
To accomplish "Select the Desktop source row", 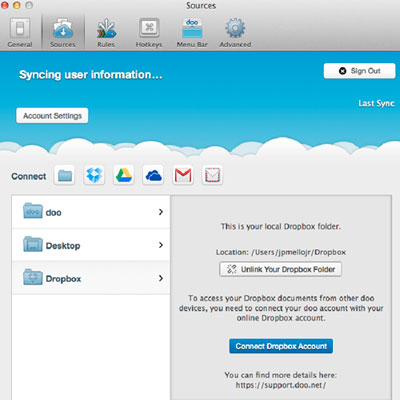I will [91, 245].
